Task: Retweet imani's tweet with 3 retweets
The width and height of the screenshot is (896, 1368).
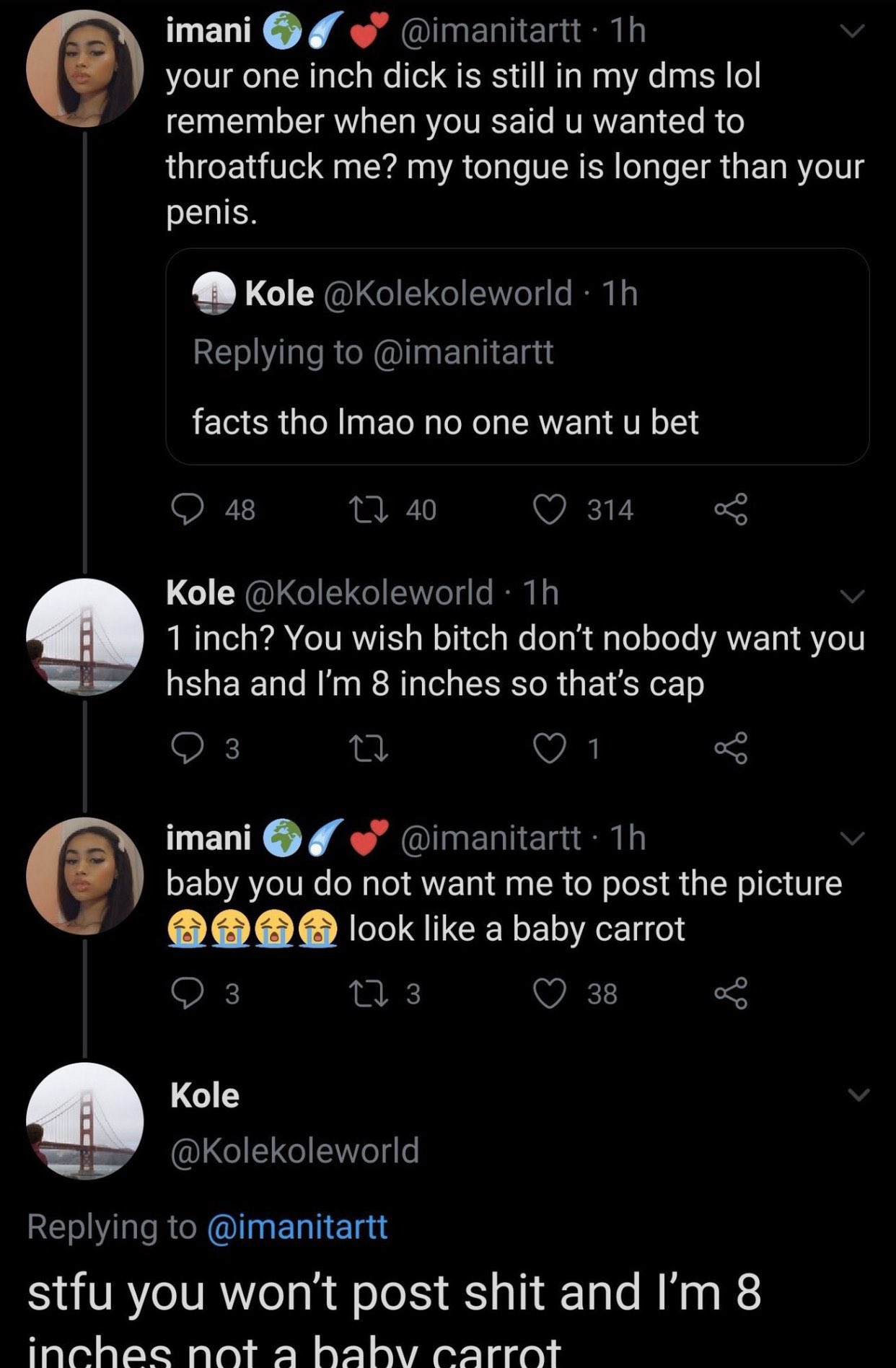Action: click(369, 994)
